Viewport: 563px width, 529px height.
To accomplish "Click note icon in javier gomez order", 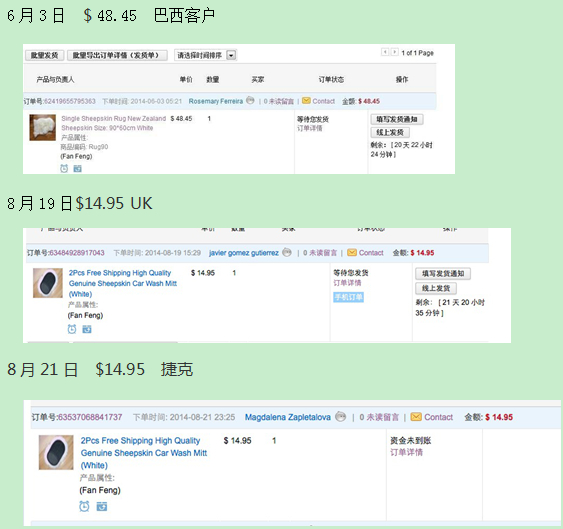I will [87, 329].
